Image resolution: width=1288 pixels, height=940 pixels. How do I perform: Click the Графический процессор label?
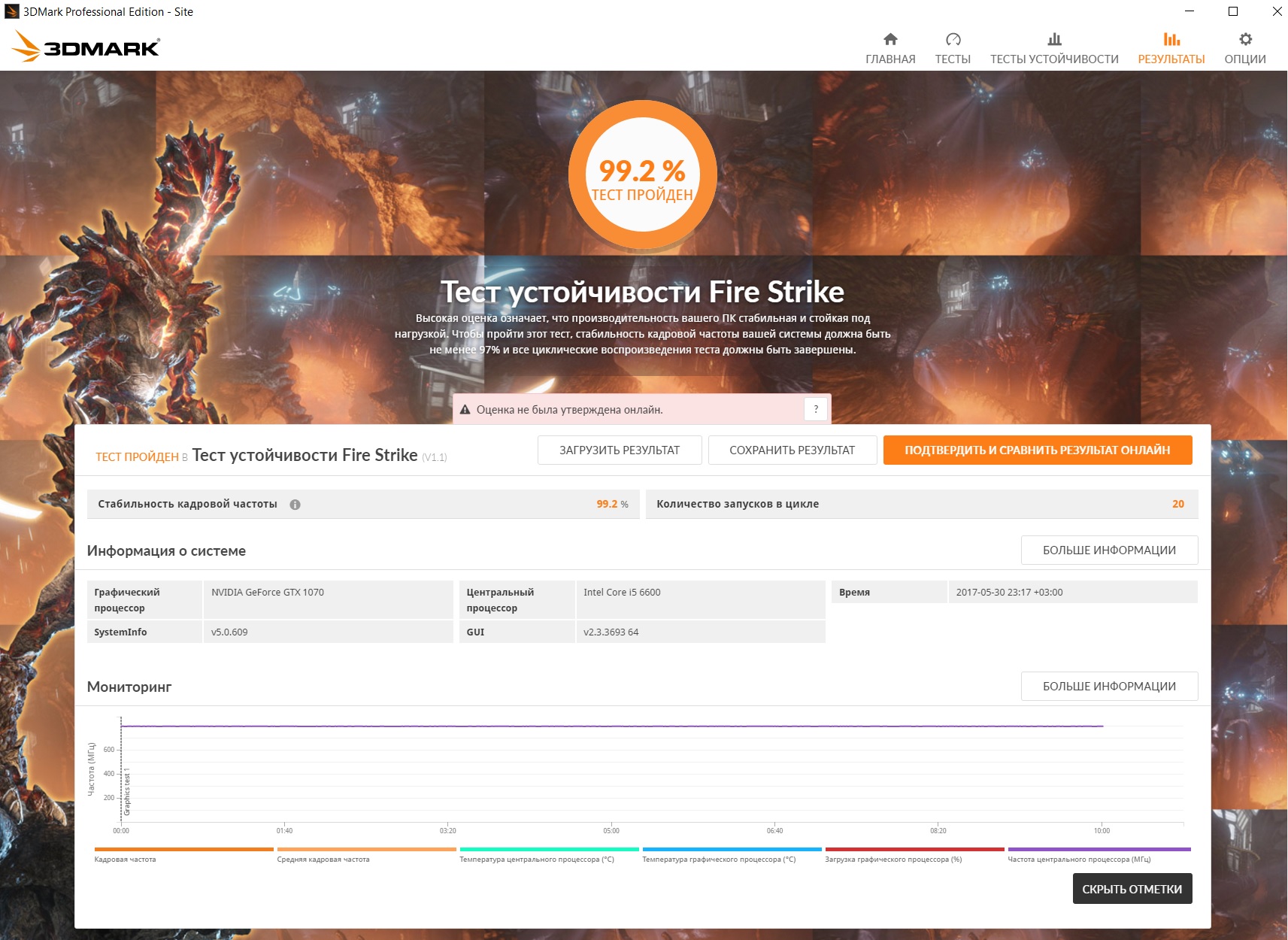pyautogui.click(x=127, y=600)
